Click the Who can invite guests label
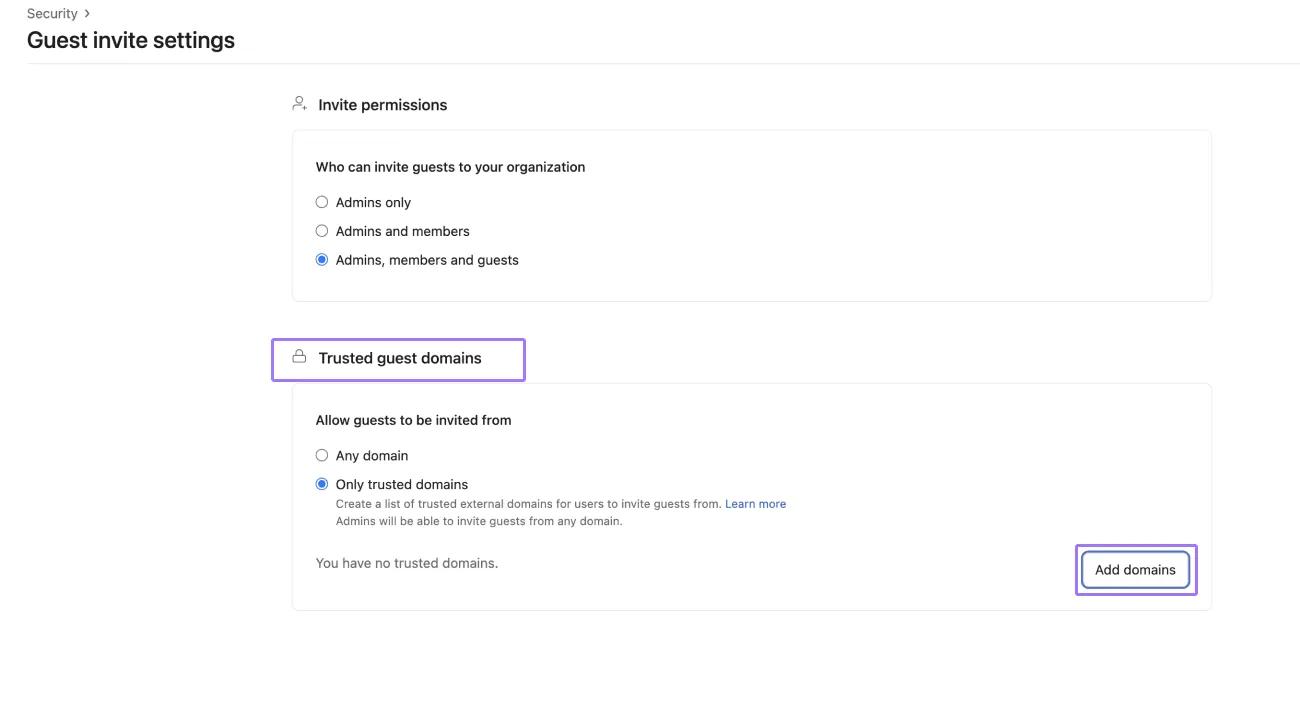Screen dimensions: 1300x728 [x=450, y=166]
